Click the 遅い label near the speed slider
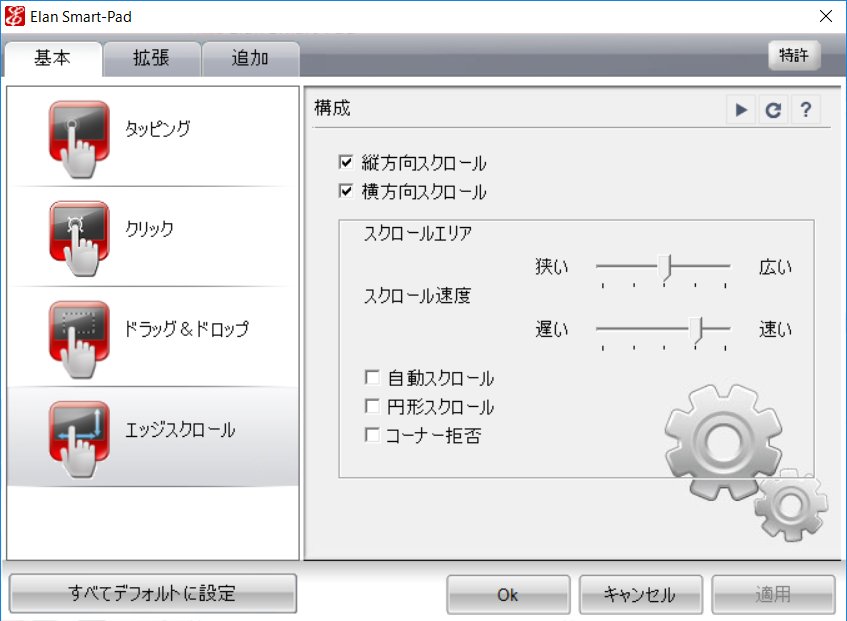This screenshot has width=847, height=621. pyautogui.click(x=552, y=329)
